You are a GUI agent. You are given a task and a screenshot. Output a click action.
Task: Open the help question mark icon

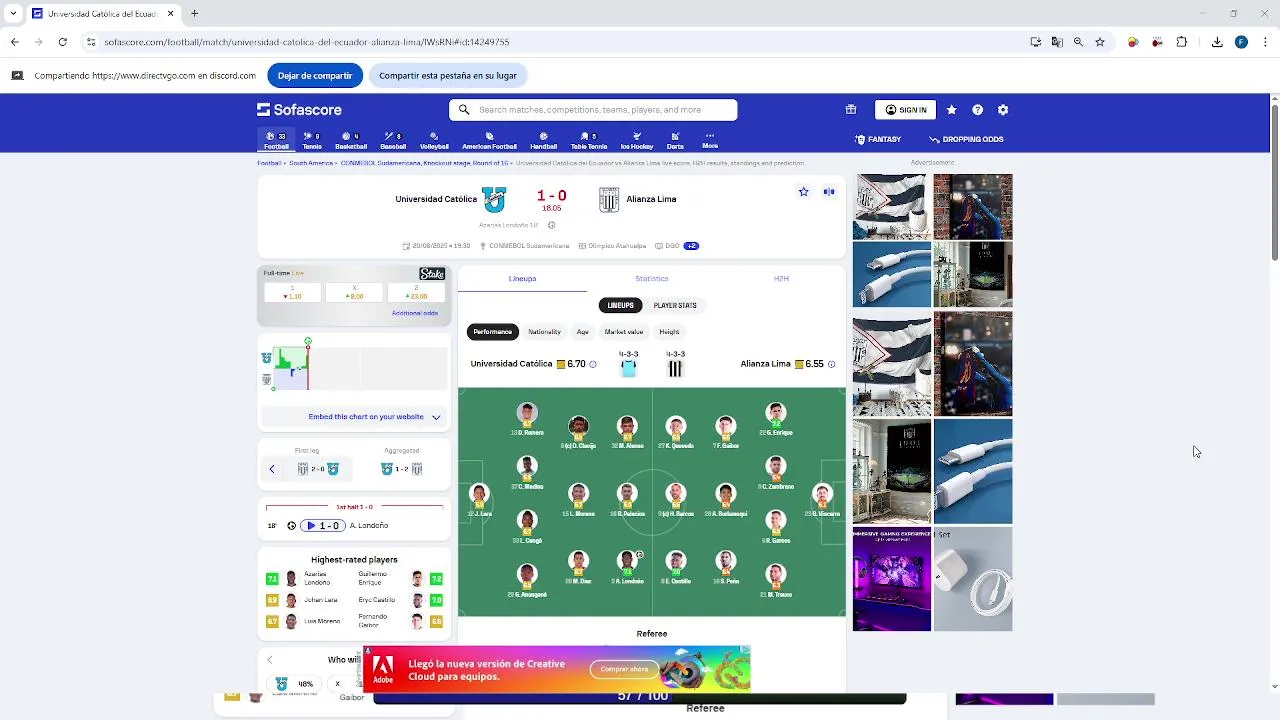[x=977, y=110]
